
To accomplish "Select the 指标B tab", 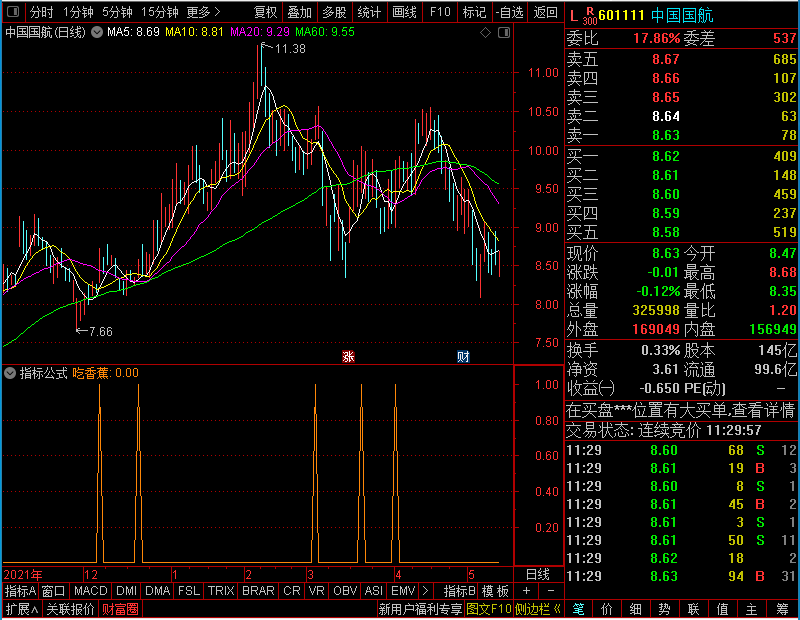I will click(460, 591).
